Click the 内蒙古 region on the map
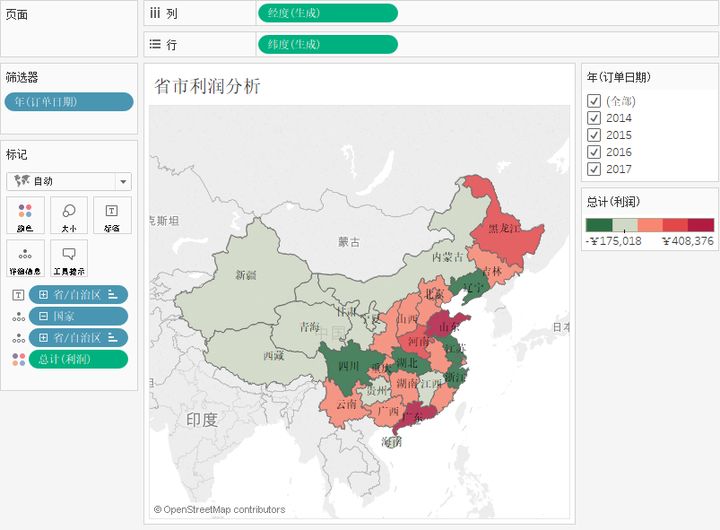720x530 pixels. [x=448, y=257]
